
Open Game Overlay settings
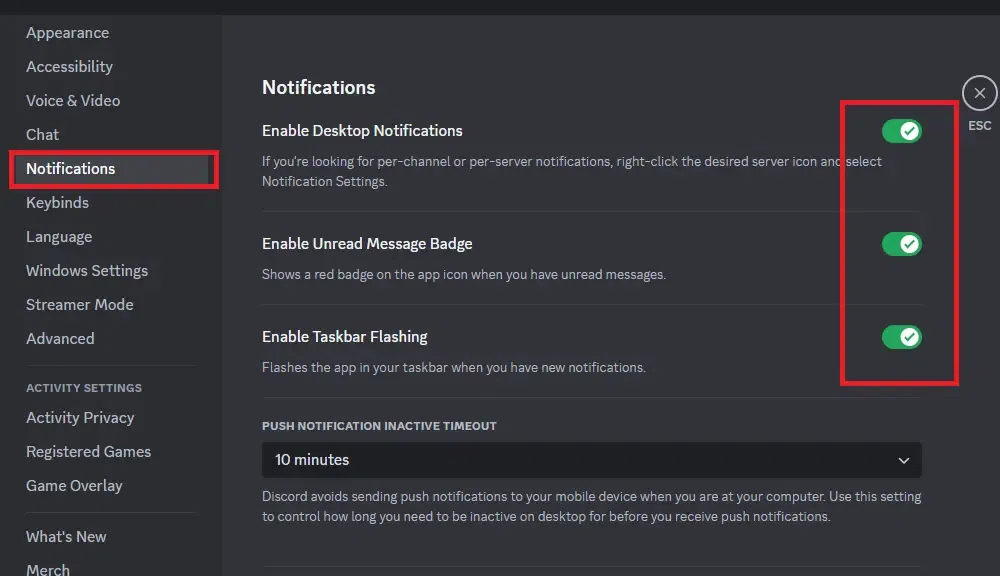(74, 486)
